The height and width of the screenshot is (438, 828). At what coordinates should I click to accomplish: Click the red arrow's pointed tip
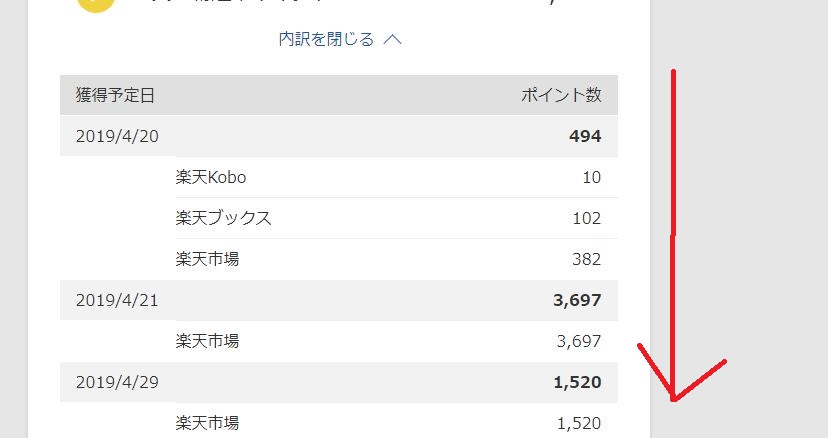pos(674,399)
